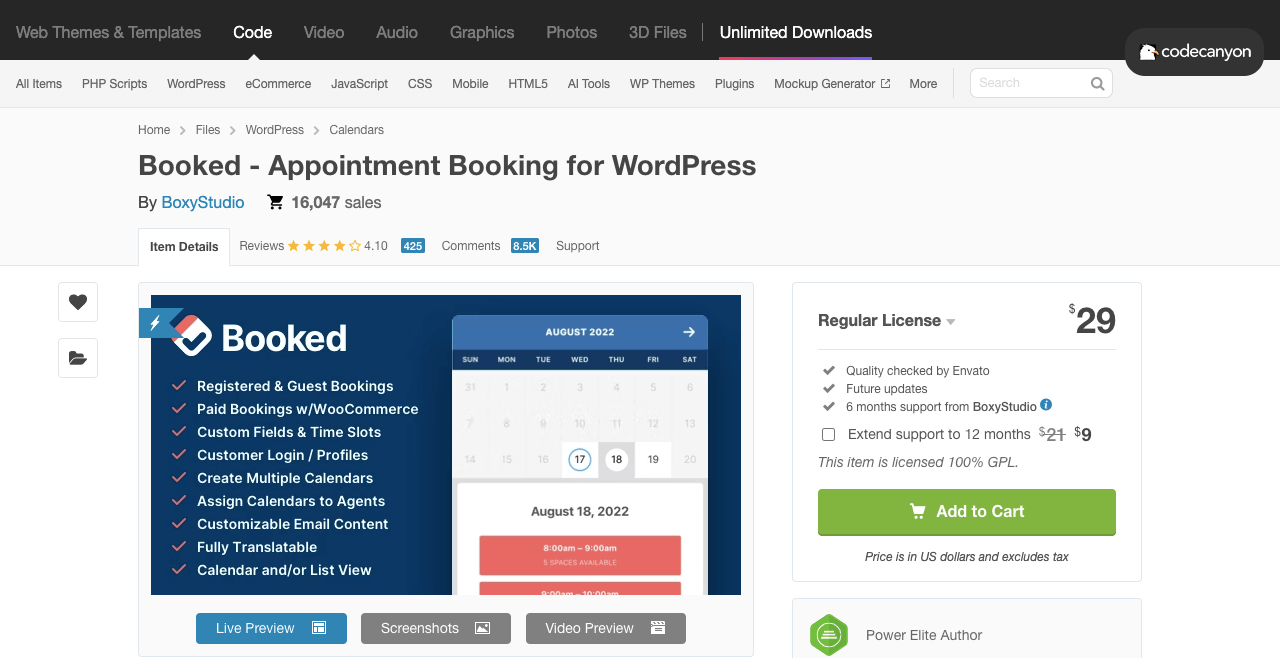Click Live Preview button

[271, 628]
